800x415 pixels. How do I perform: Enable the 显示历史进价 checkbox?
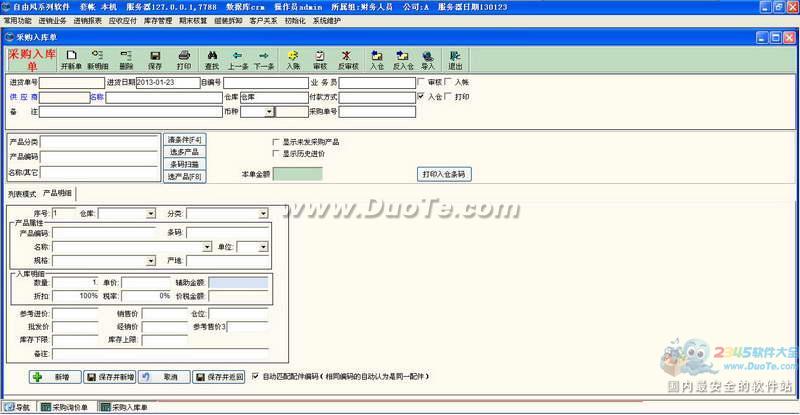pyautogui.click(x=276, y=154)
